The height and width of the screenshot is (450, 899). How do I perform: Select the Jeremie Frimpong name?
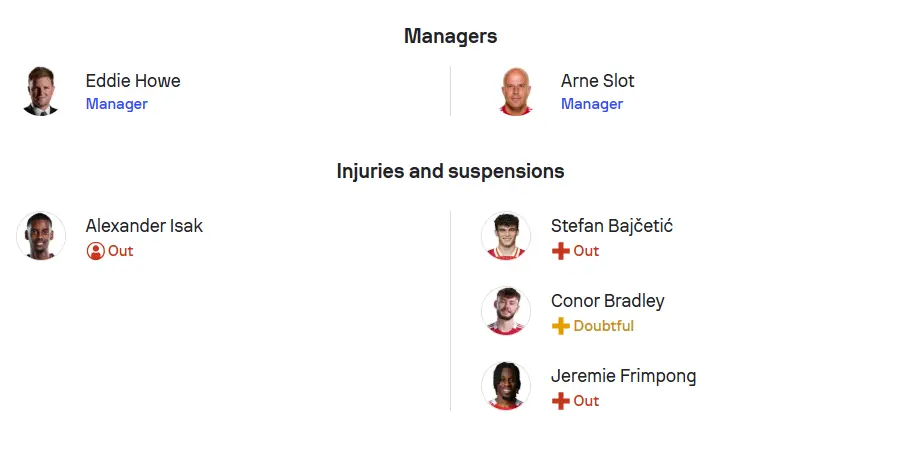[x=624, y=376]
